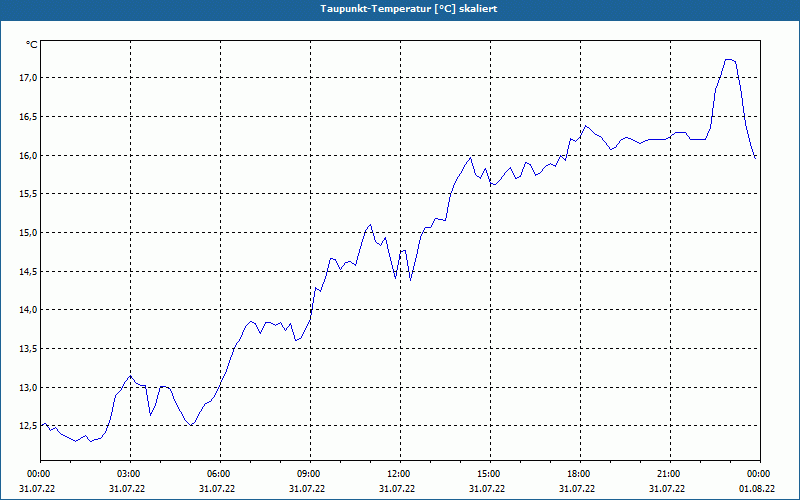
Task: Click the 13,5 y-axis tick label
Action: tap(28, 348)
